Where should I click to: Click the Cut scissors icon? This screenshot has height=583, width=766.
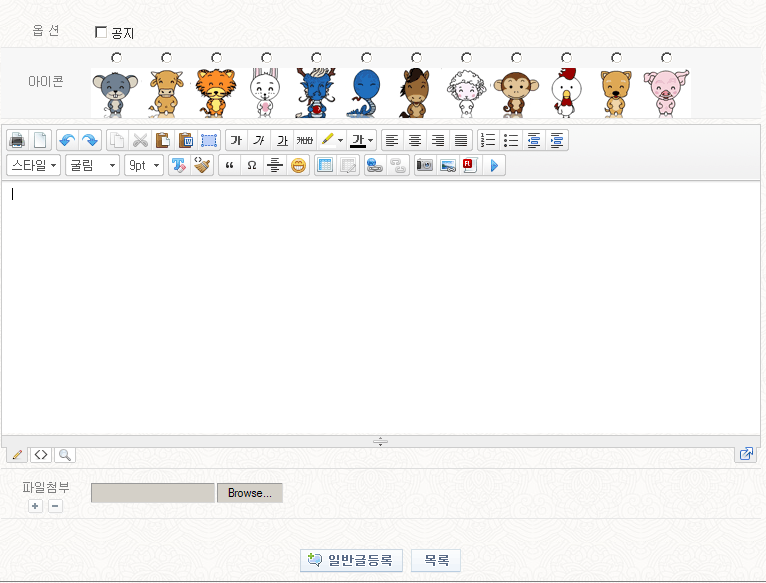[x=140, y=141]
